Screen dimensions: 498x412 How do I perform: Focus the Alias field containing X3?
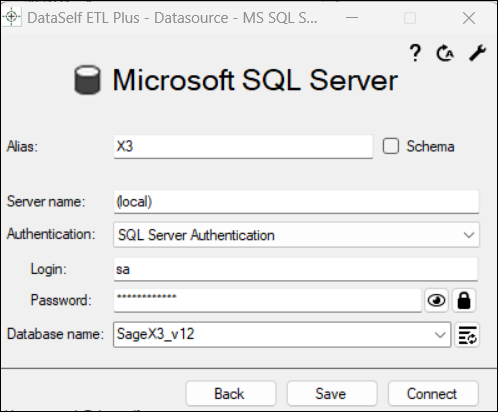tap(243, 147)
